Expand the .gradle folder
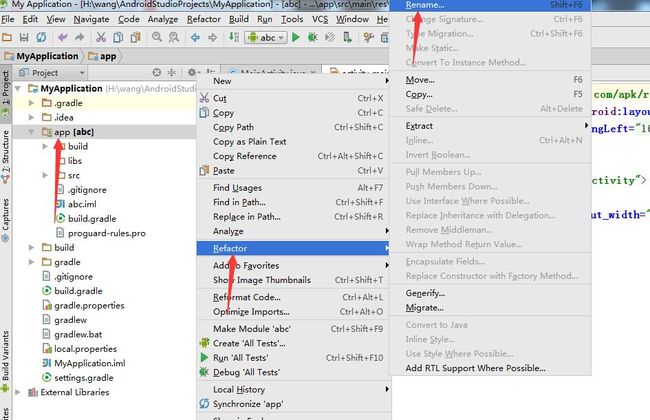Image resolution: width=650 pixels, height=420 pixels. tap(32, 103)
